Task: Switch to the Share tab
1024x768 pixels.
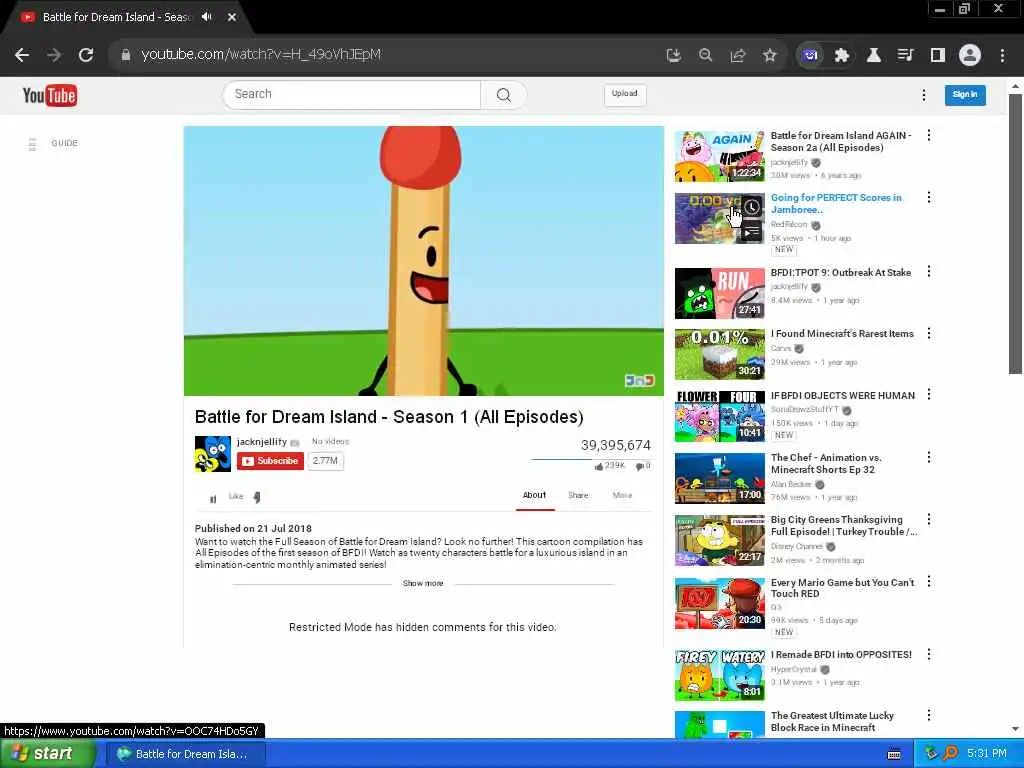Action: (x=578, y=495)
